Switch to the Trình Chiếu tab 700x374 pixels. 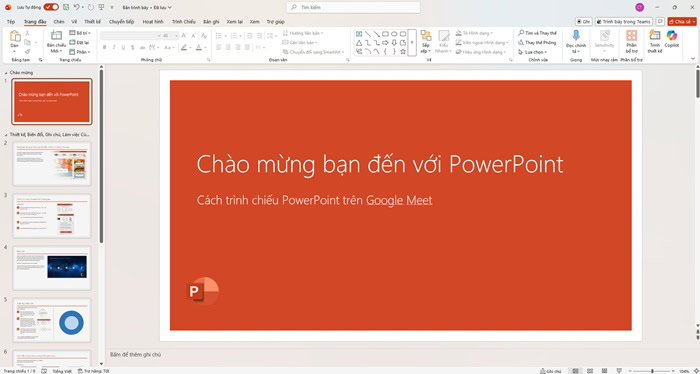pyautogui.click(x=183, y=21)
